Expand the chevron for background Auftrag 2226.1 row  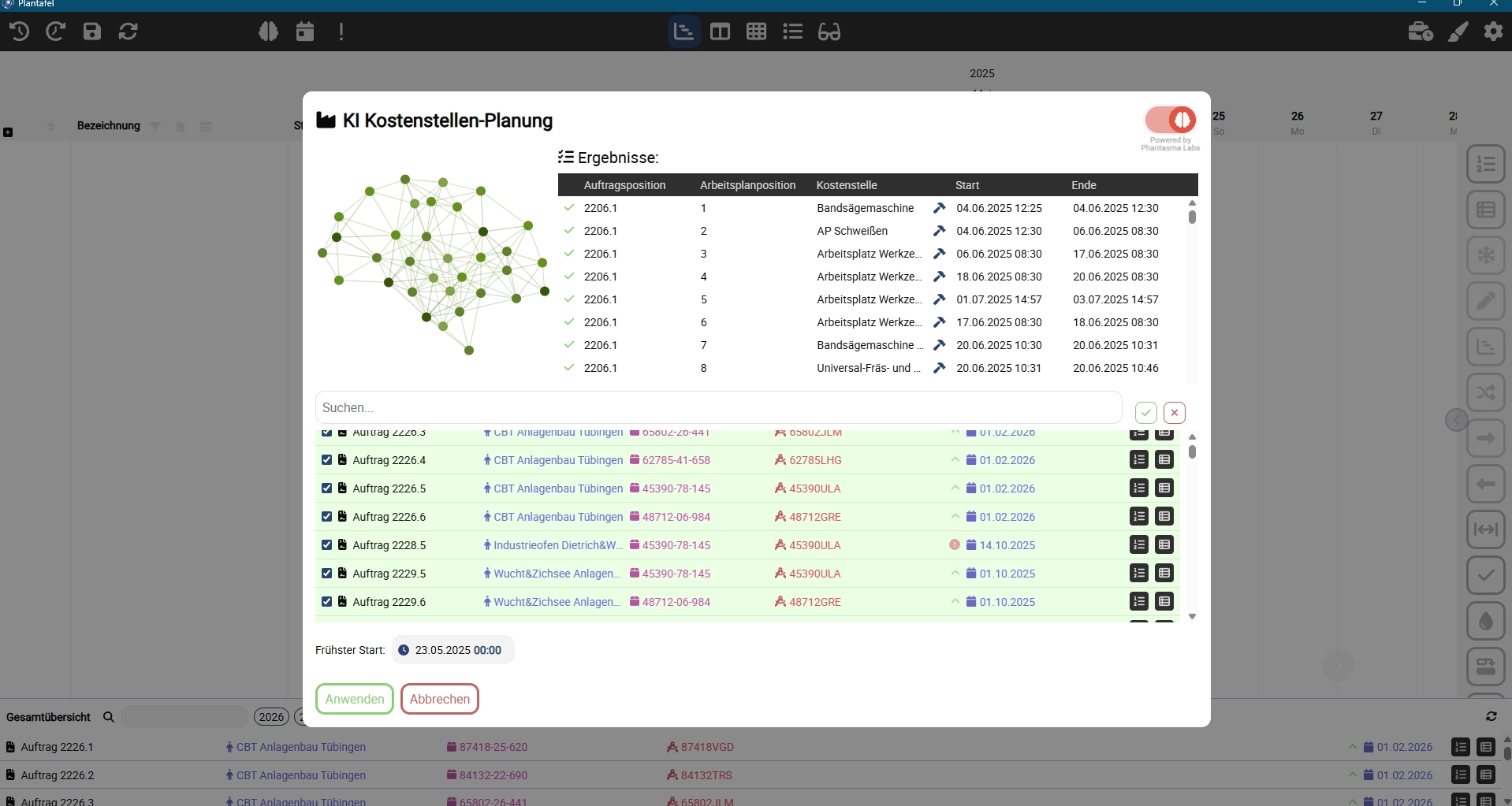(1353, 747)
